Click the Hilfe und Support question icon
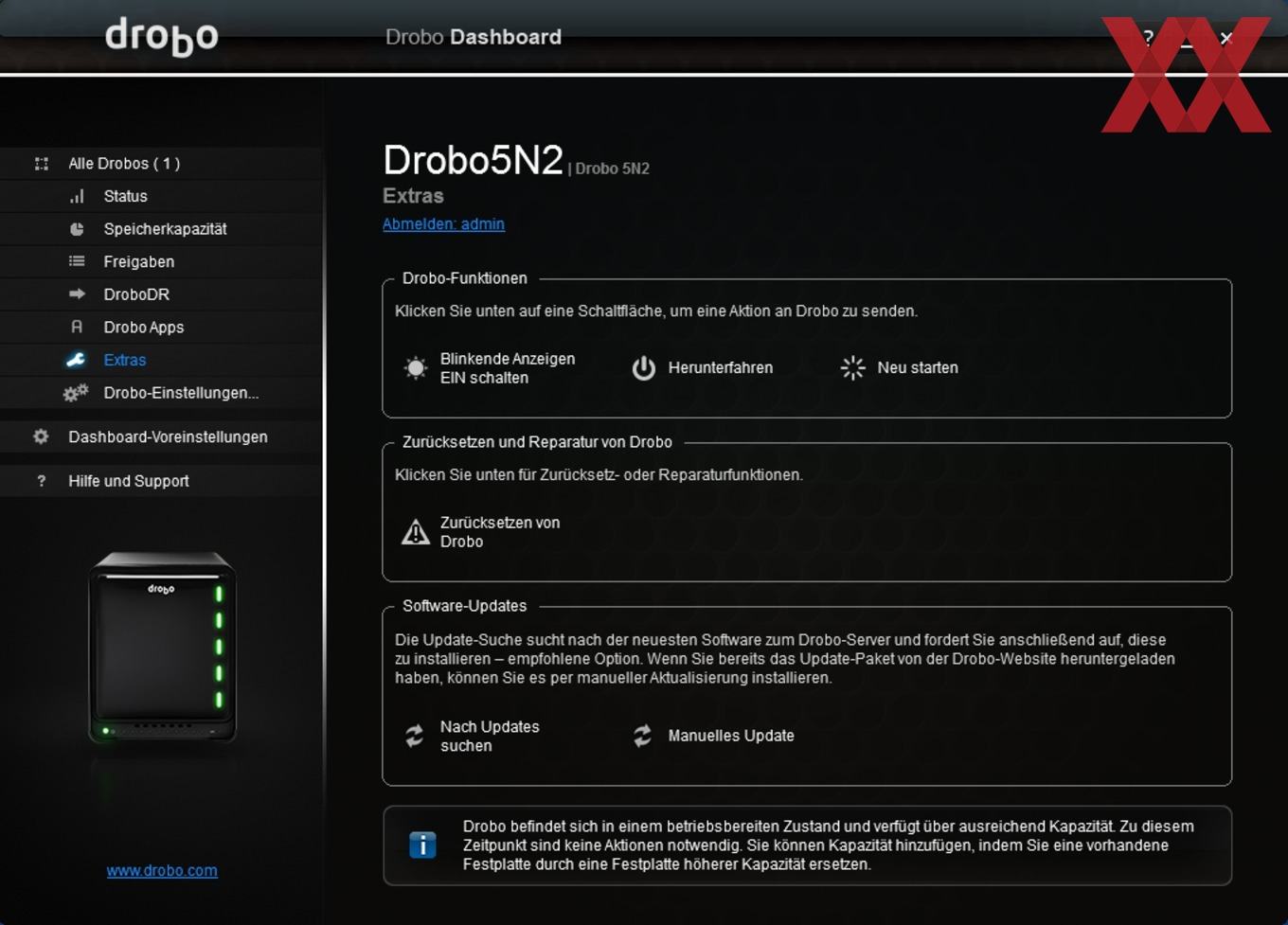This screenshot has width=1288, height=925. (x=41, y=481)
